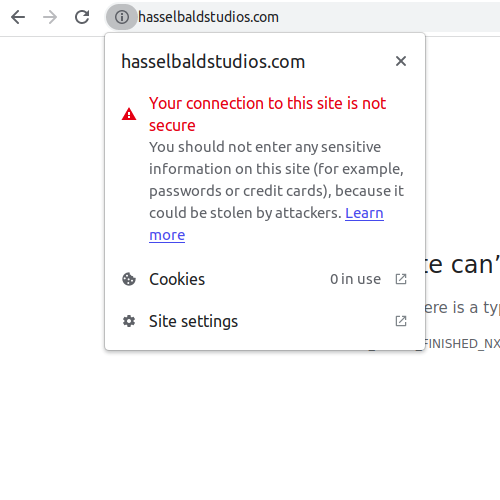Click the red warning triangle icon
This screenshot has height=500, width=500.
(129, 114)
